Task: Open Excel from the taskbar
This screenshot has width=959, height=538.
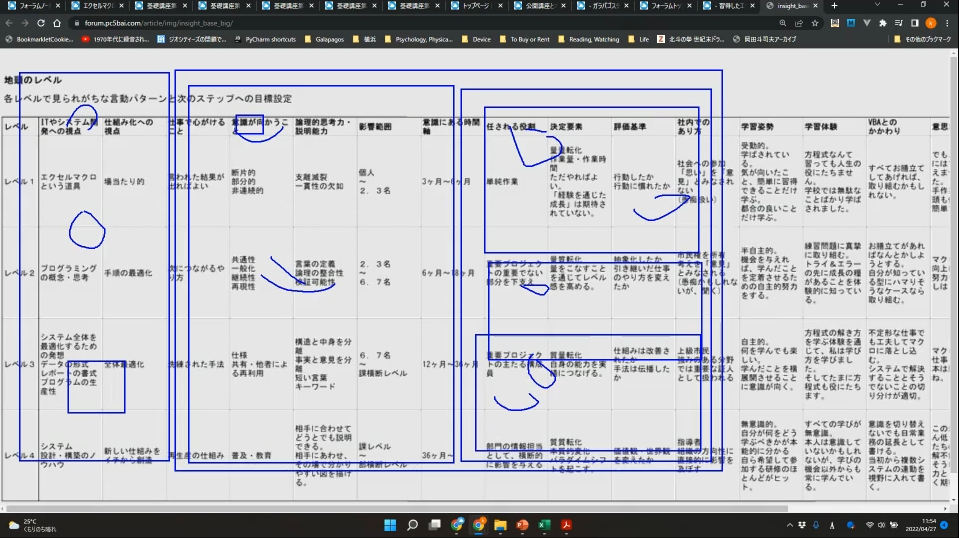Action: click(545, 525)
